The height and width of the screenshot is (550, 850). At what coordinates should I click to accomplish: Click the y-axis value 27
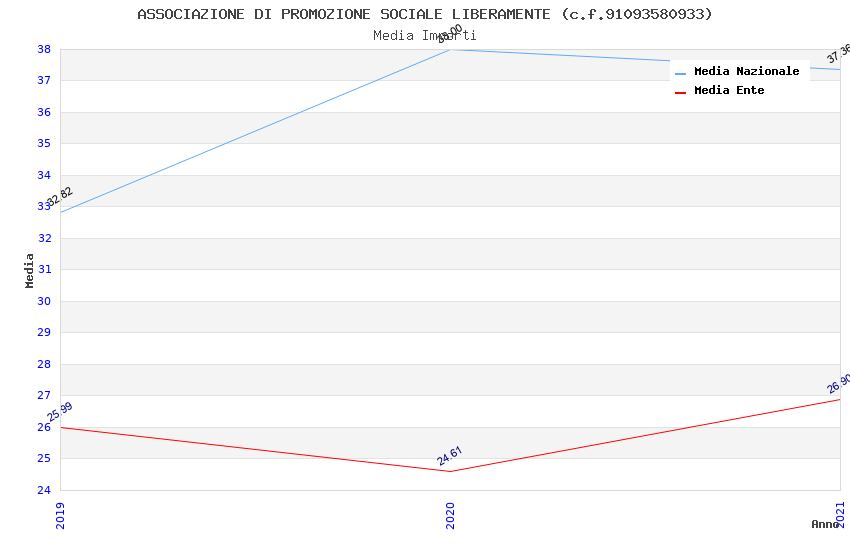pyautogui.click(x=44, y=396)
